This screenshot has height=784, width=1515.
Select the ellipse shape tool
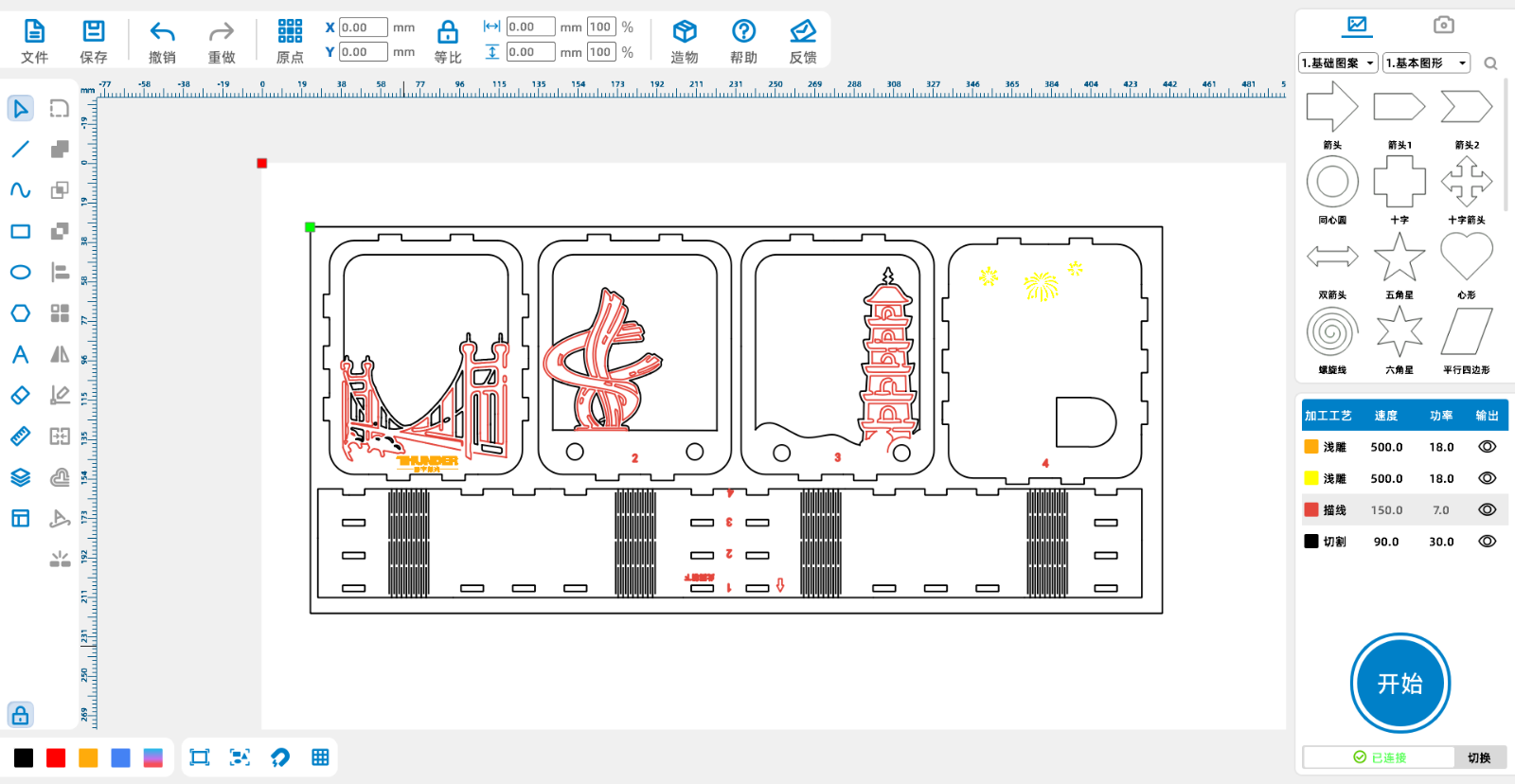point(20,273)
